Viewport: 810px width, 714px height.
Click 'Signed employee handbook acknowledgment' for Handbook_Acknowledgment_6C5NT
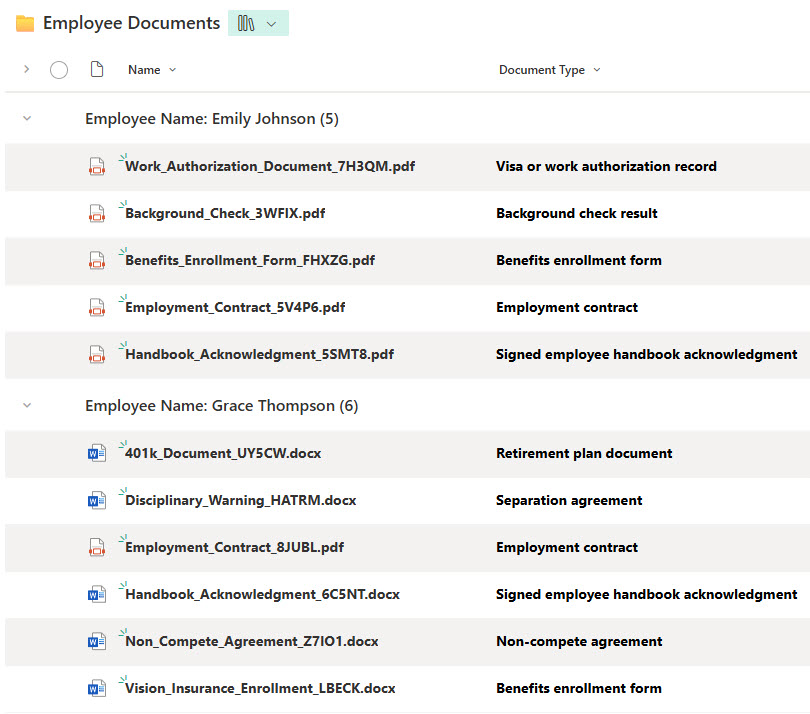coord(647,594)
